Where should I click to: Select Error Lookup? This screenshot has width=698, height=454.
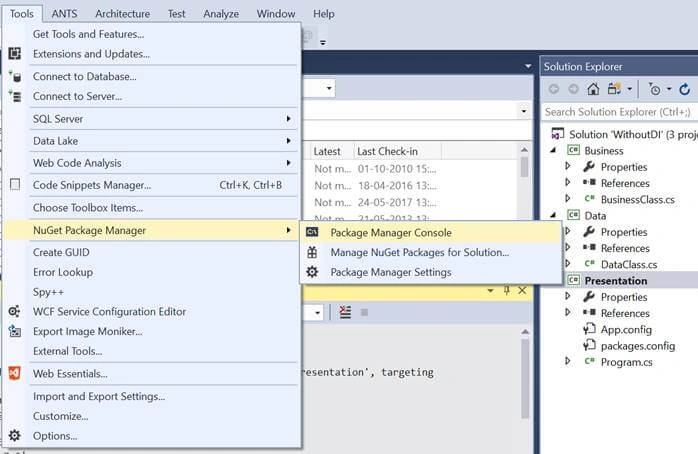tap(150, 272)
